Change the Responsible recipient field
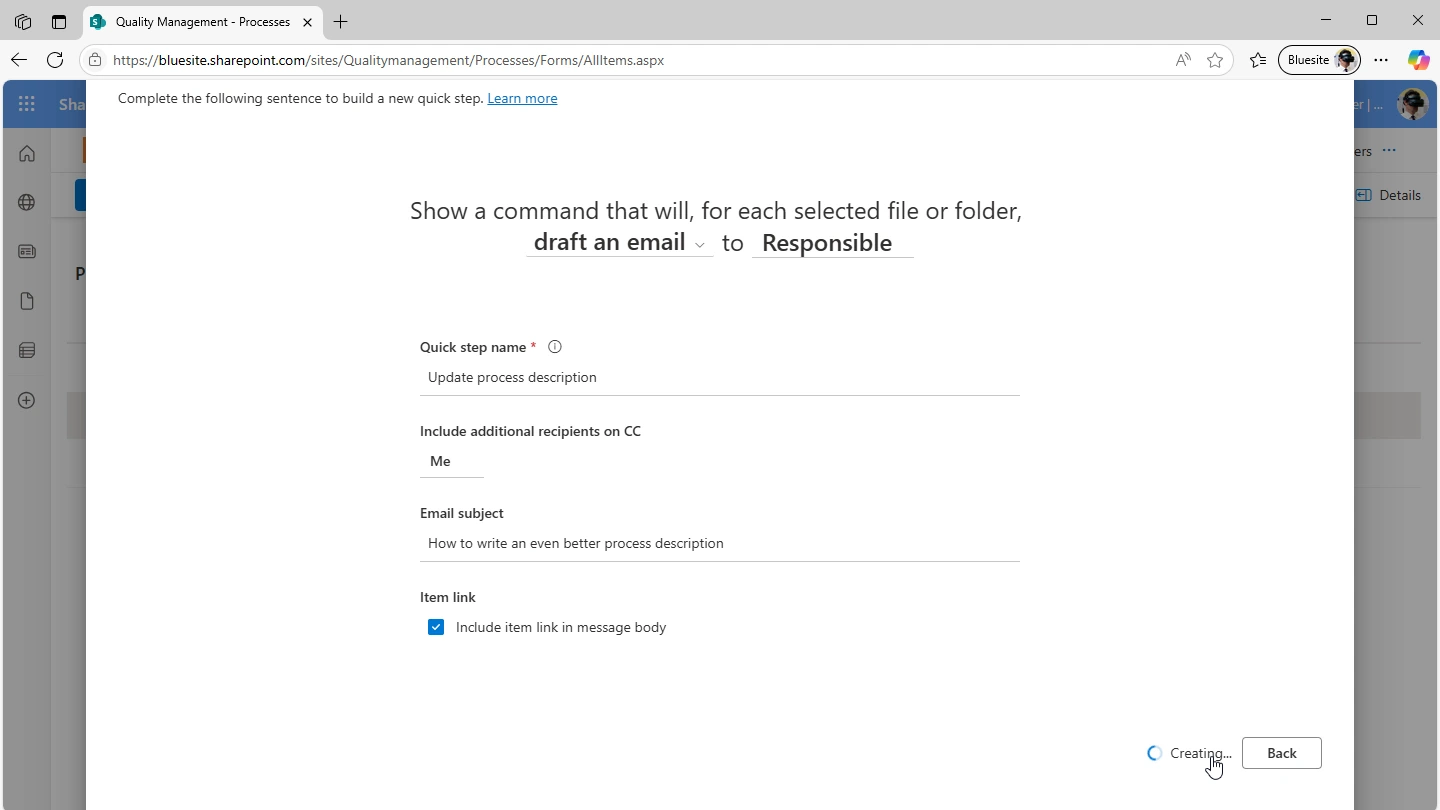The width and height of the screenshot is (1440, 810). pos(832,243)
